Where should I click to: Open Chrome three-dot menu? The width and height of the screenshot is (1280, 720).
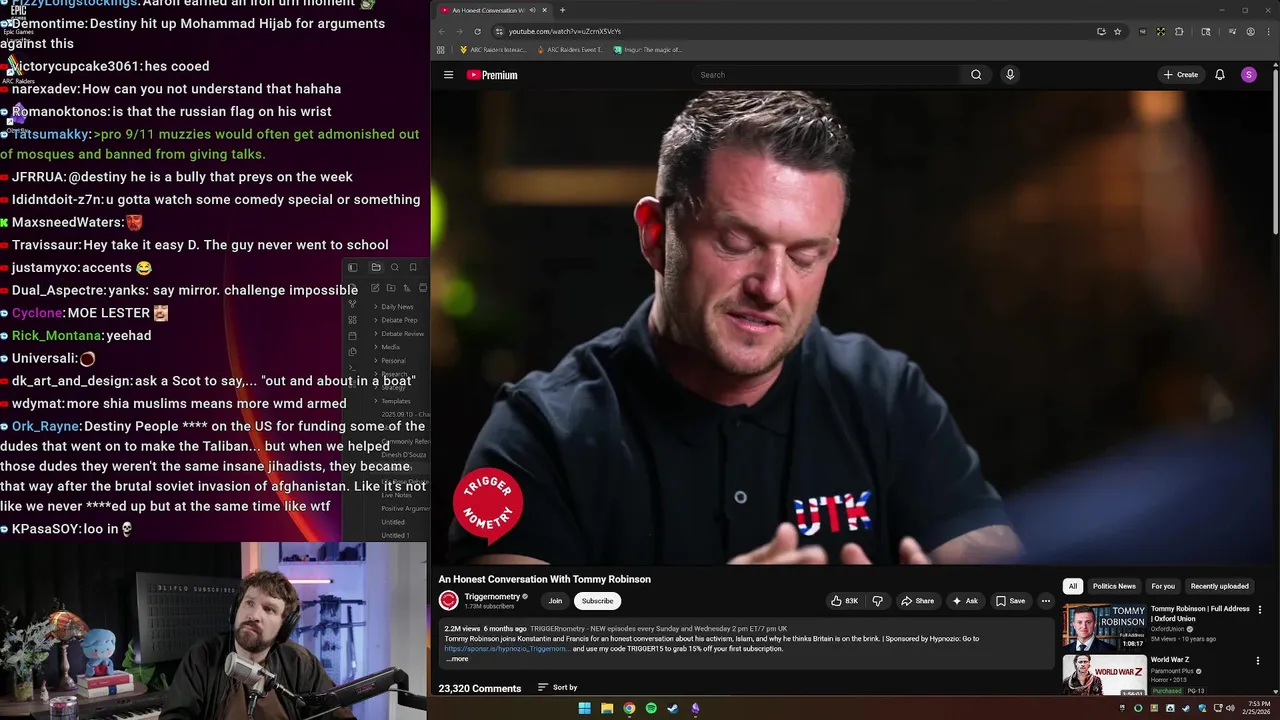(x=1267, y=31)
